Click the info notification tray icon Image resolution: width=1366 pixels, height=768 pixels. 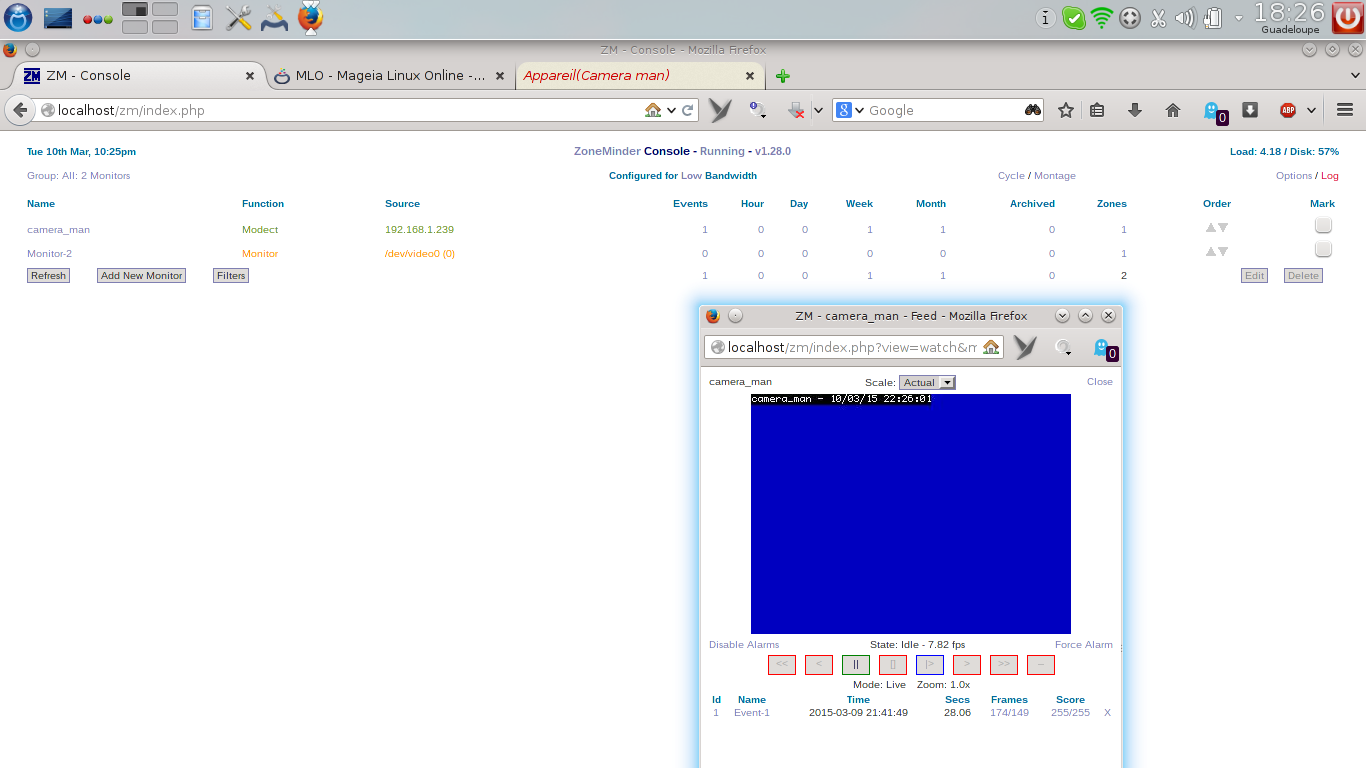pyautogui.click(x=1046, y=18)
